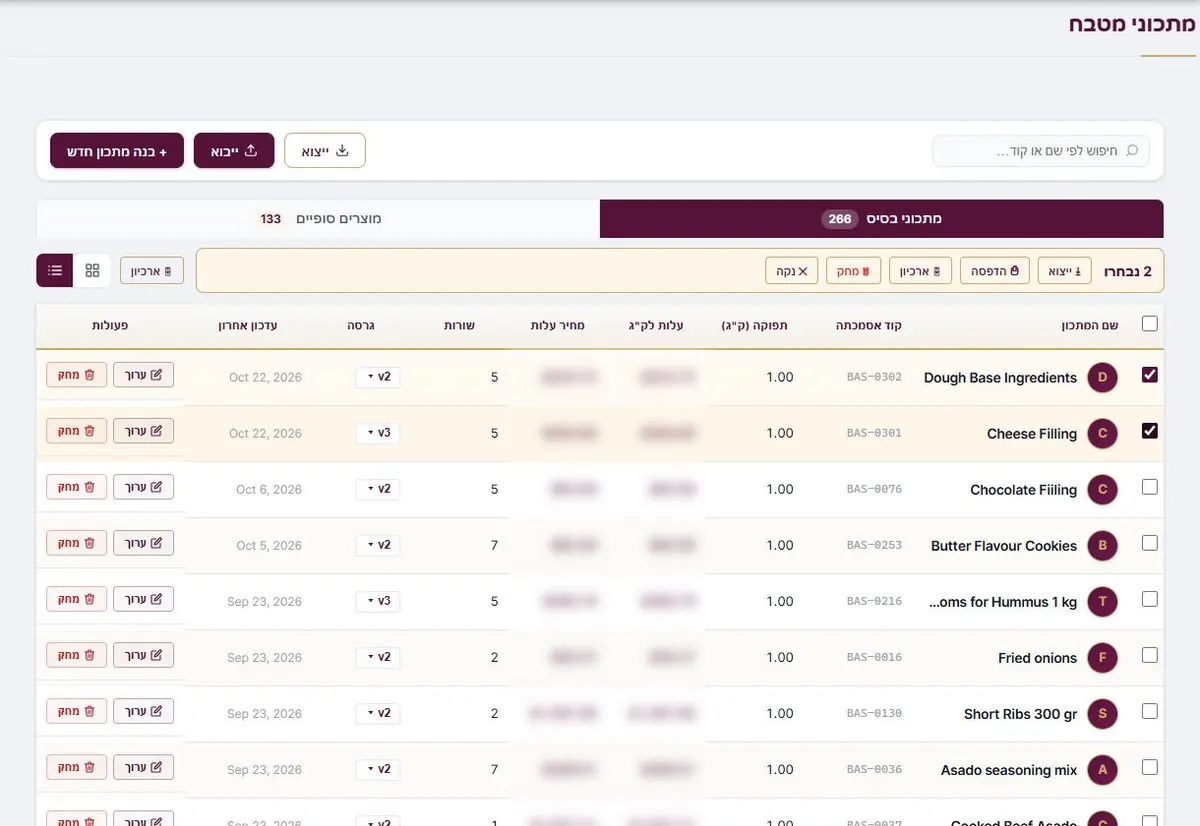The height and width of the screenshot is (826, 1200).
Task: Open the מוצרים סופיים tab
Action: [318, 219]
